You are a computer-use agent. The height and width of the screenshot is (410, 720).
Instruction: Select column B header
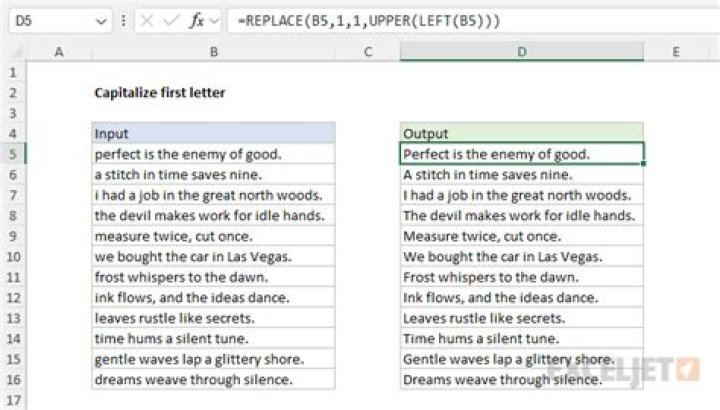tap(214, 52)
